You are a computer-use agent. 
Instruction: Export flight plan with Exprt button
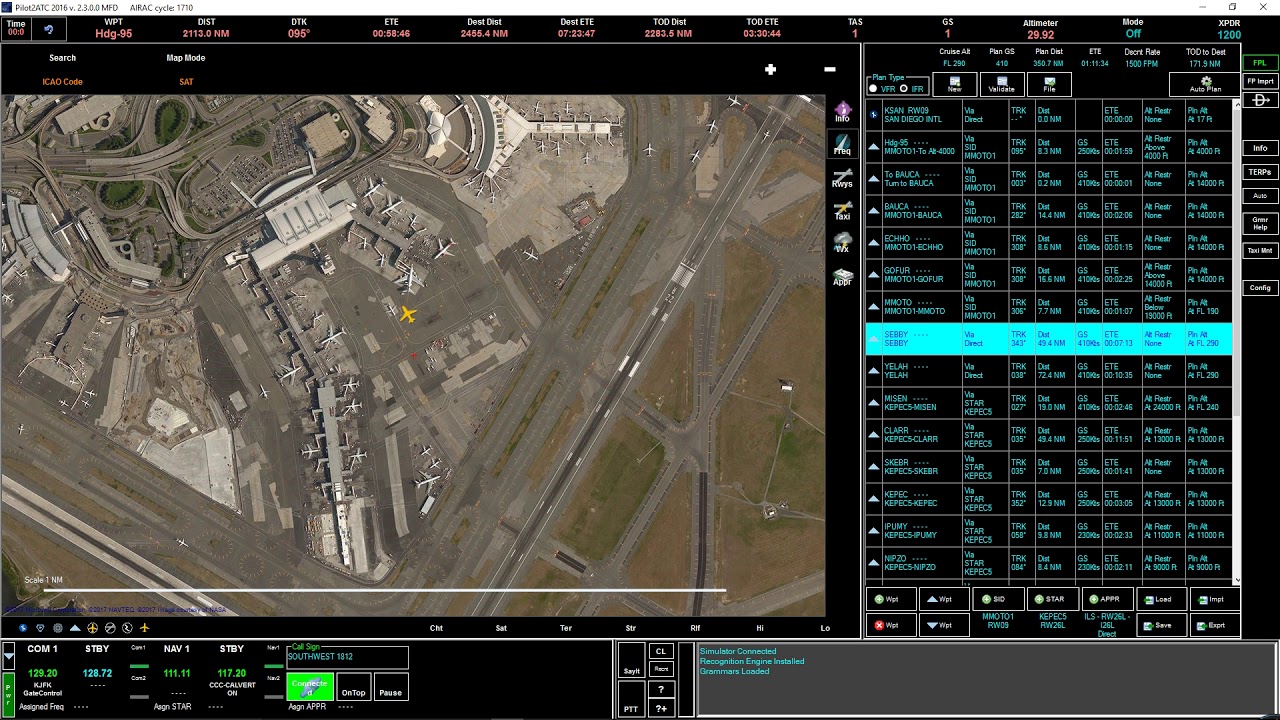[1215, 625]
